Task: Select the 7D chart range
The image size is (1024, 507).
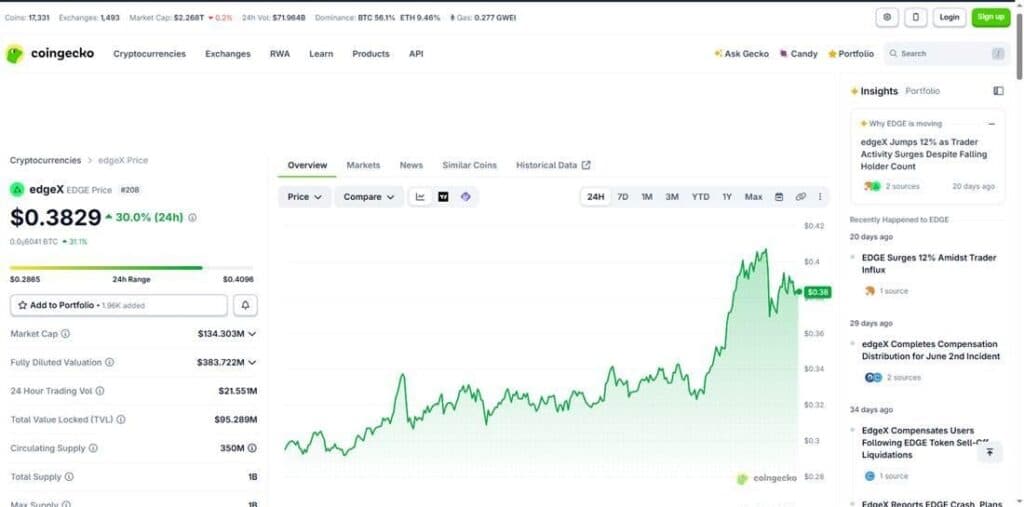Action: click(623, 197)
